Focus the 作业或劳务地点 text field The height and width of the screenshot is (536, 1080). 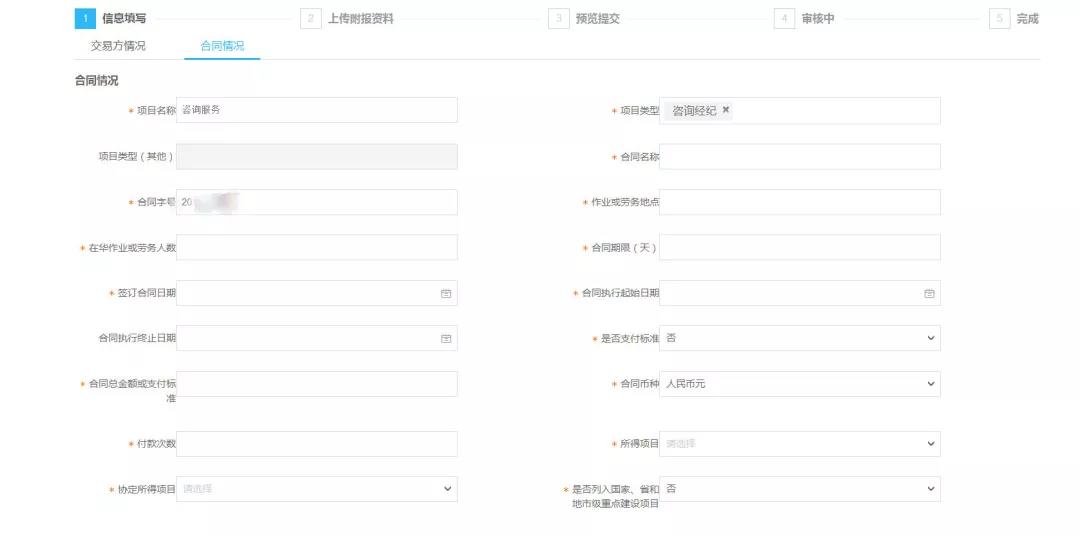click(800, 202)
